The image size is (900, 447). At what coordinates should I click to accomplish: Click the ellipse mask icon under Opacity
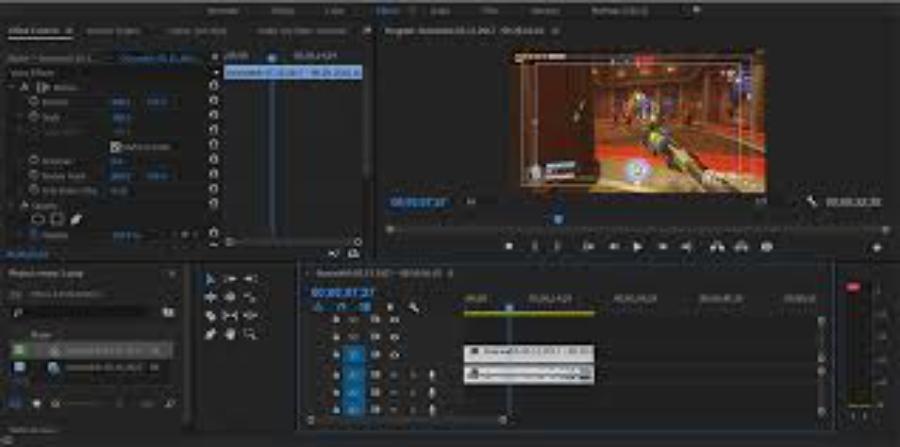[38, 219]
